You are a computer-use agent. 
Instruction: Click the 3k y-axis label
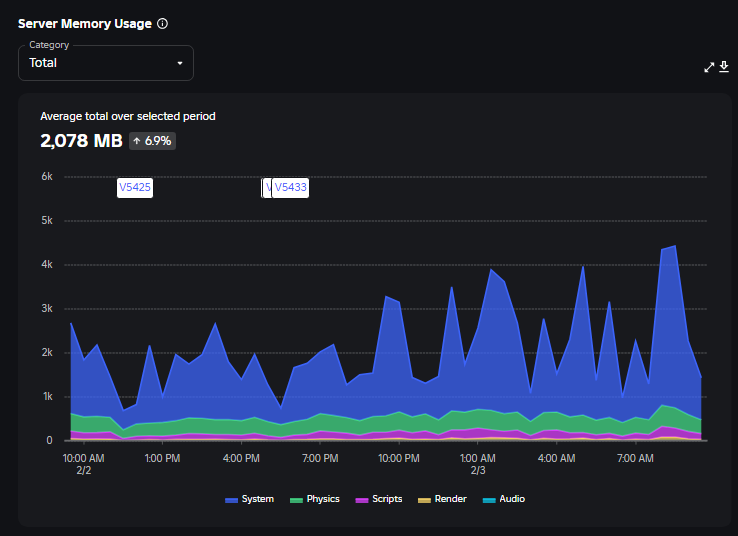pyautogui.click(x=47, y=309)
